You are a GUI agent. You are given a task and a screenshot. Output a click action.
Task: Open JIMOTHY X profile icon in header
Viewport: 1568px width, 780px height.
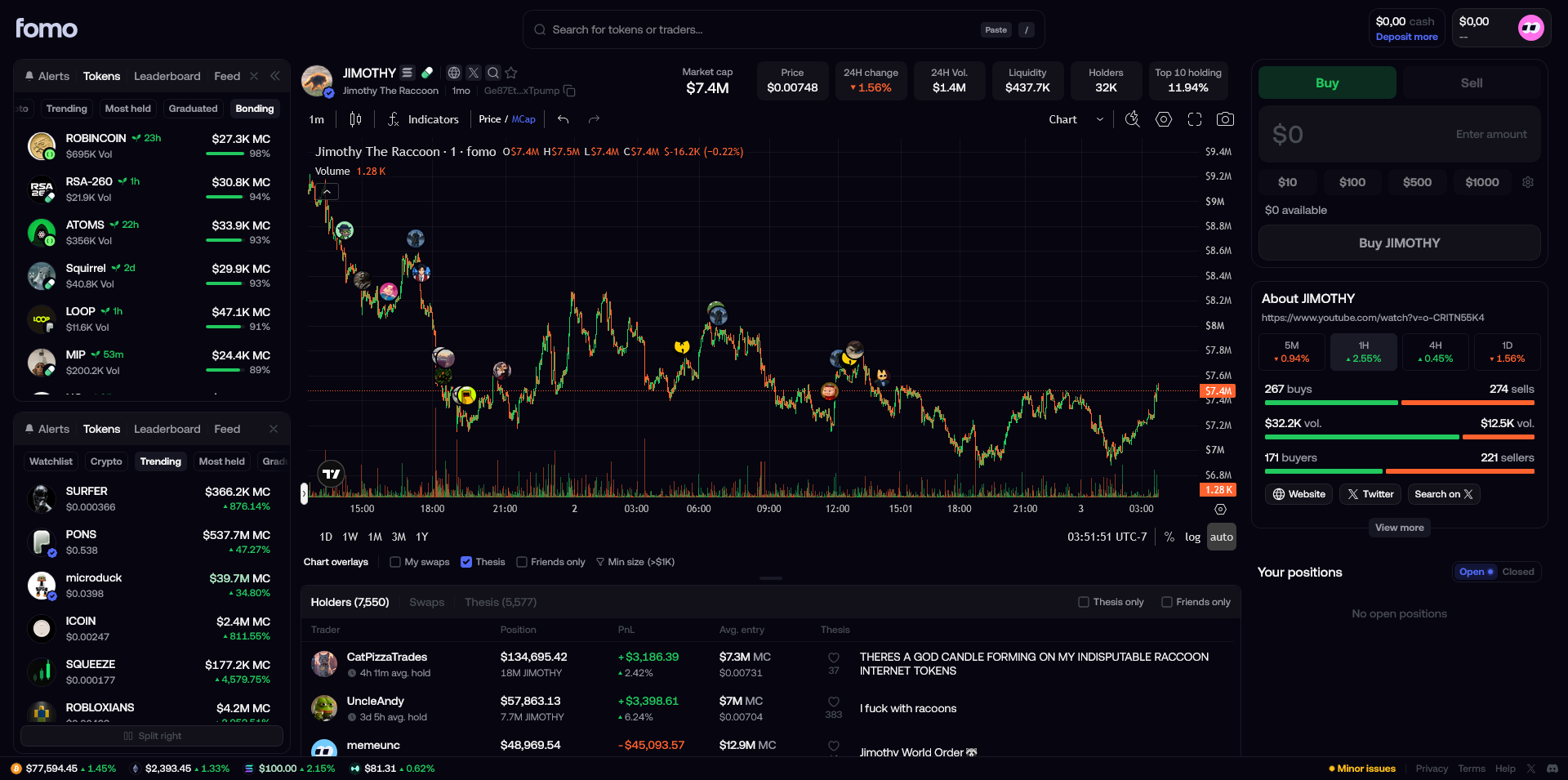474,73
